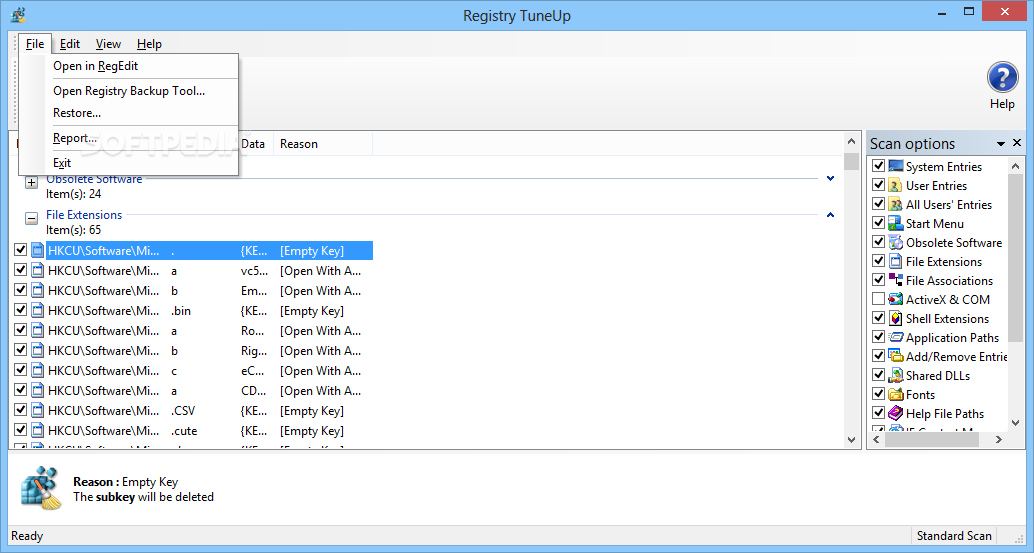
Task: Click the All Users' Entries icon
Action: [x=896, y=204]
